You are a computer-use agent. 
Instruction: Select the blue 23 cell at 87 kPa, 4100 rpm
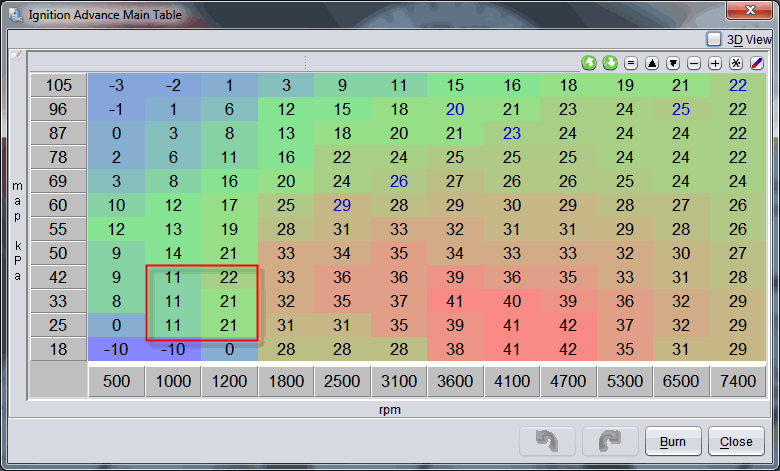click(x=512, y=133)
